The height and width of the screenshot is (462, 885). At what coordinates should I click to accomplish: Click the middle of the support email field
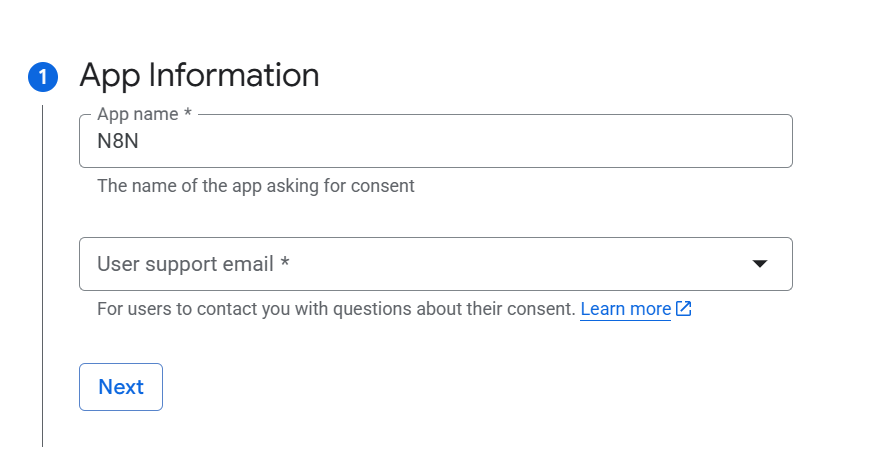pyautogui.click(x=435, y=264)
